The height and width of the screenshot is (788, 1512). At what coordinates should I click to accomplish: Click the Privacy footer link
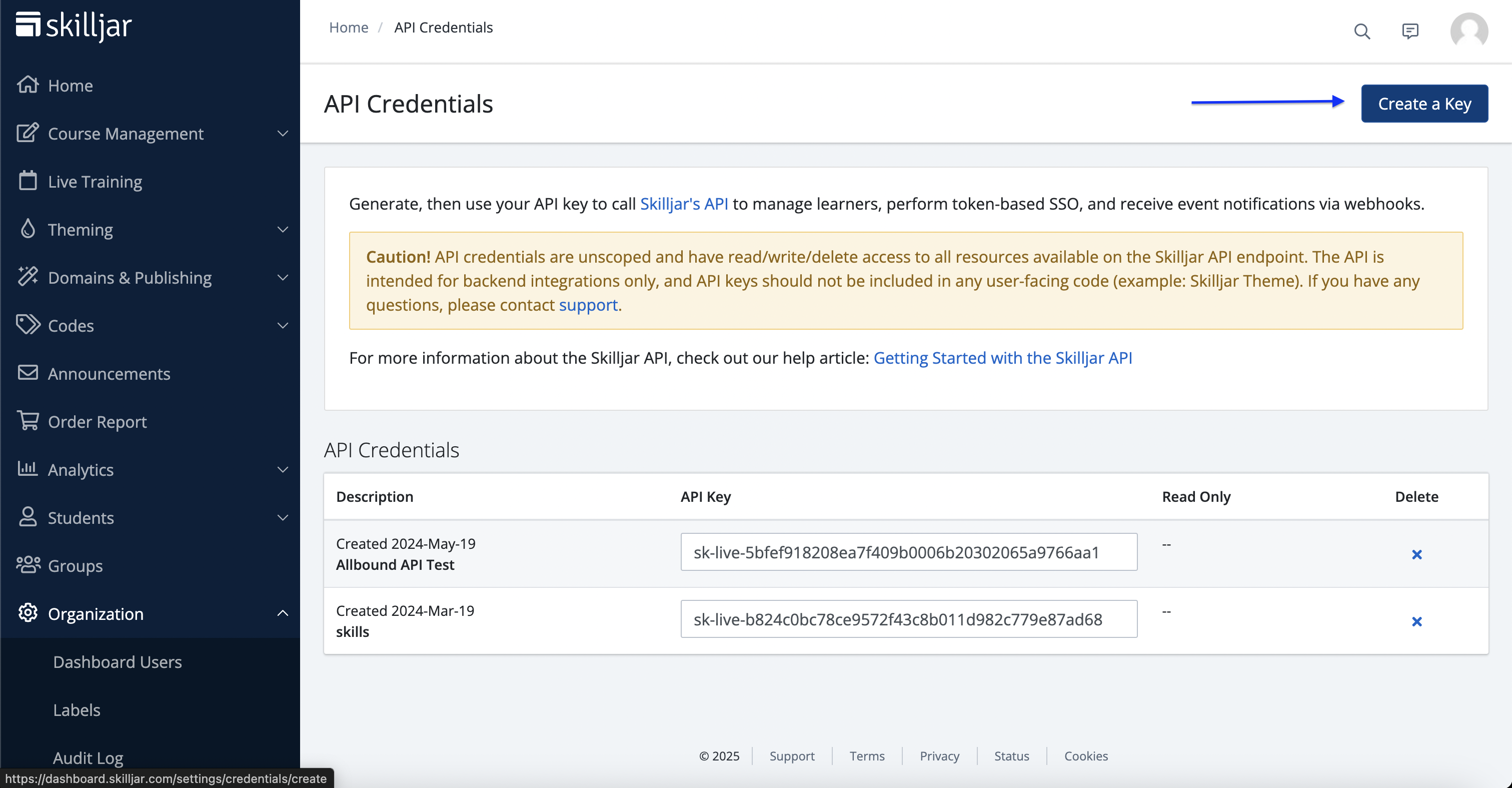click(939, 755)
